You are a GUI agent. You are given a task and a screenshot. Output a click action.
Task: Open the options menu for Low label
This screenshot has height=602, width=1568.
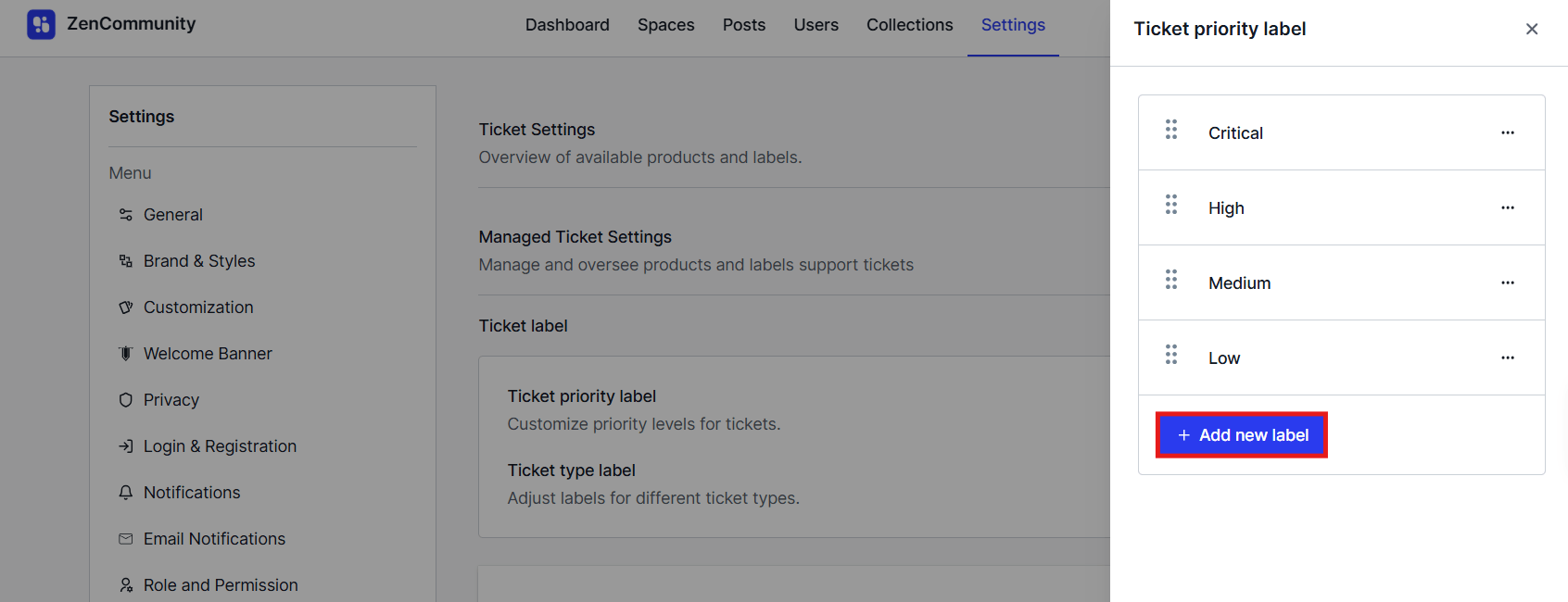(x=1508, y=357)
